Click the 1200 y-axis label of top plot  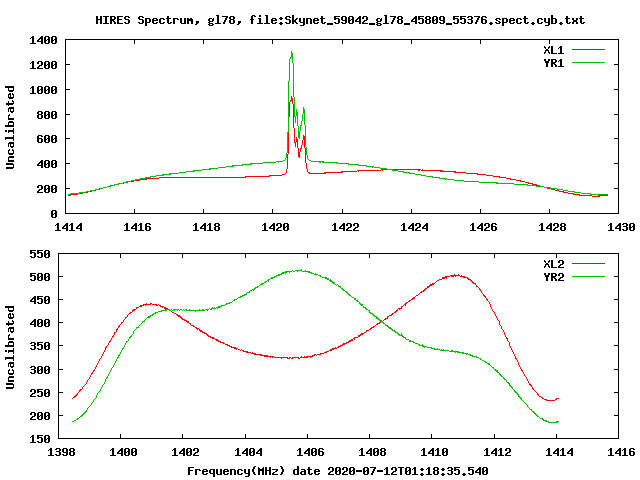coord(43,65)
